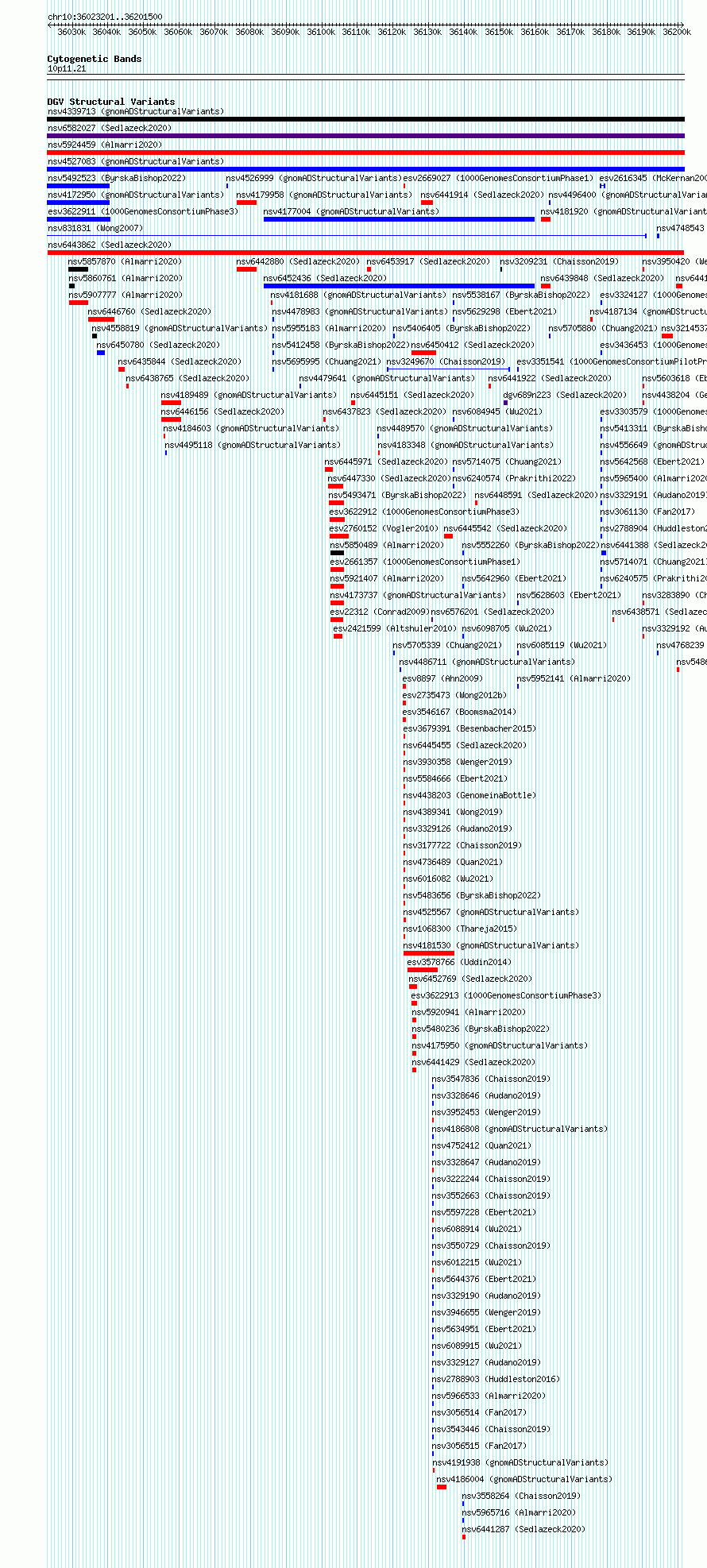Image resolution: width=707 pixels, height=1568 pixels.
Task: Click esv22312 (Conrad2009) label
Action: coord(380,612)
